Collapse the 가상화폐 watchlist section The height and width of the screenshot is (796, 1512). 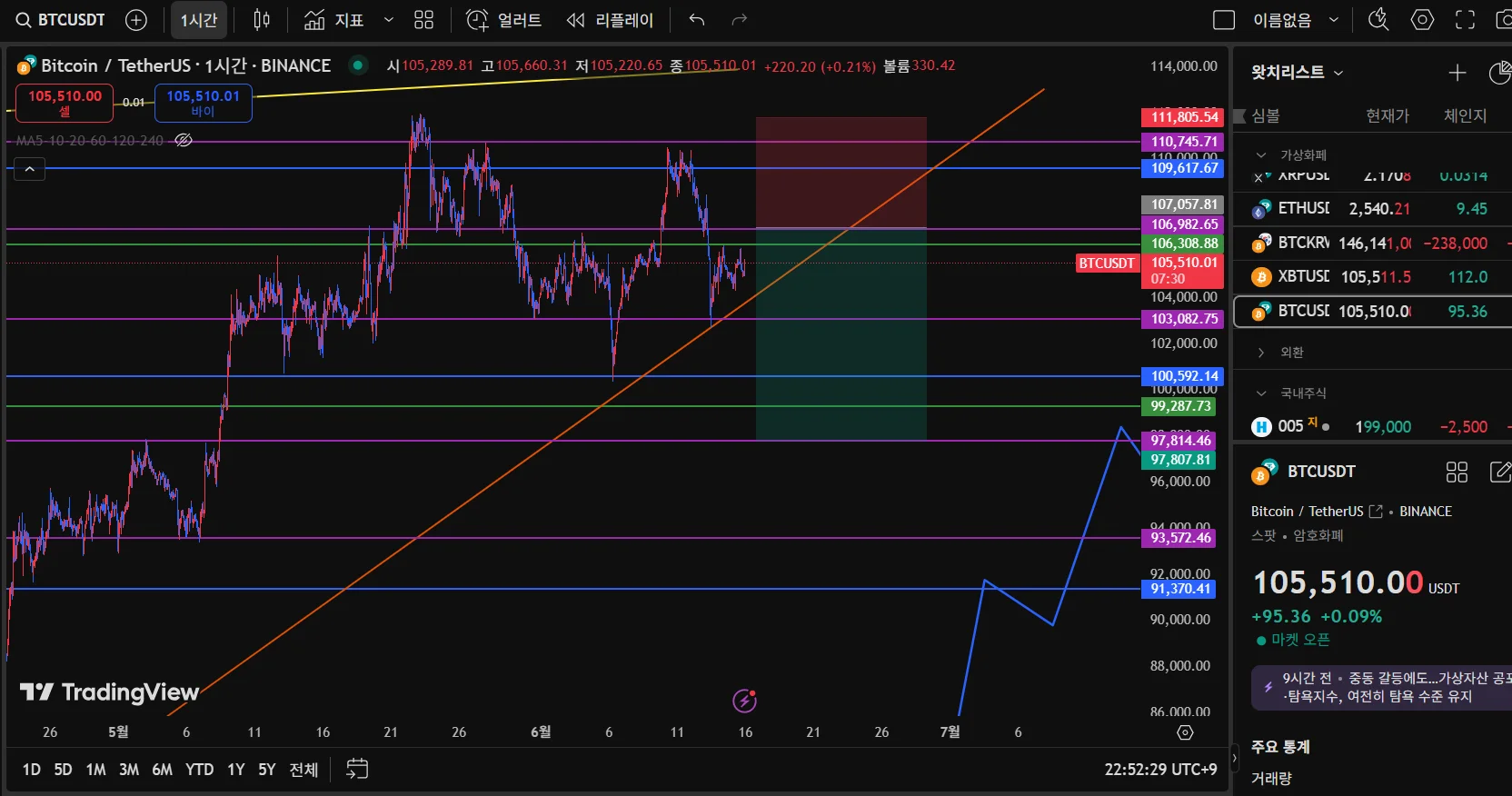(x=1261, y=155)
